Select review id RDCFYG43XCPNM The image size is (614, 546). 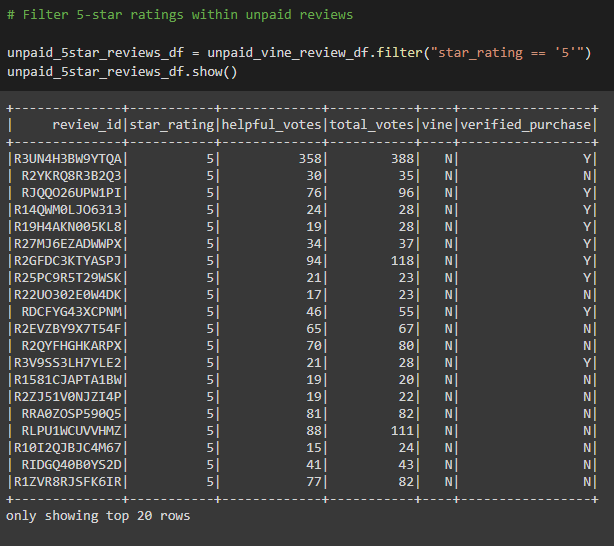pyautogui.click(x=72, y=312)
